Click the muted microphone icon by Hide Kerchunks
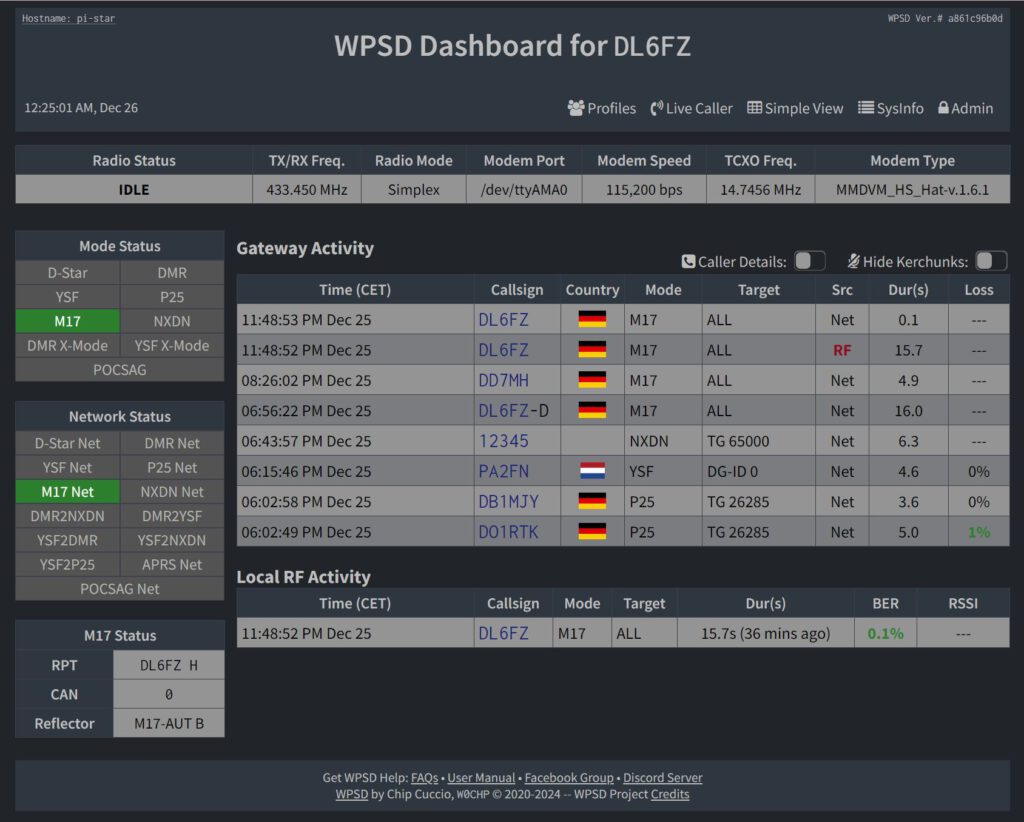 point(853,261)
